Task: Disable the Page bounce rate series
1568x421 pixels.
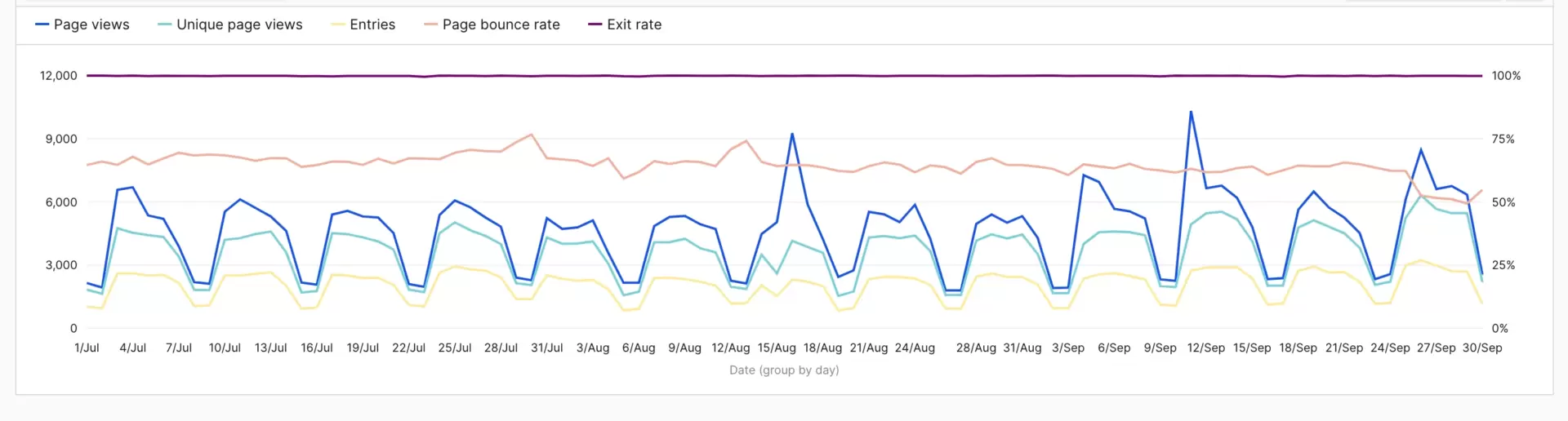Action: [492, 24]
